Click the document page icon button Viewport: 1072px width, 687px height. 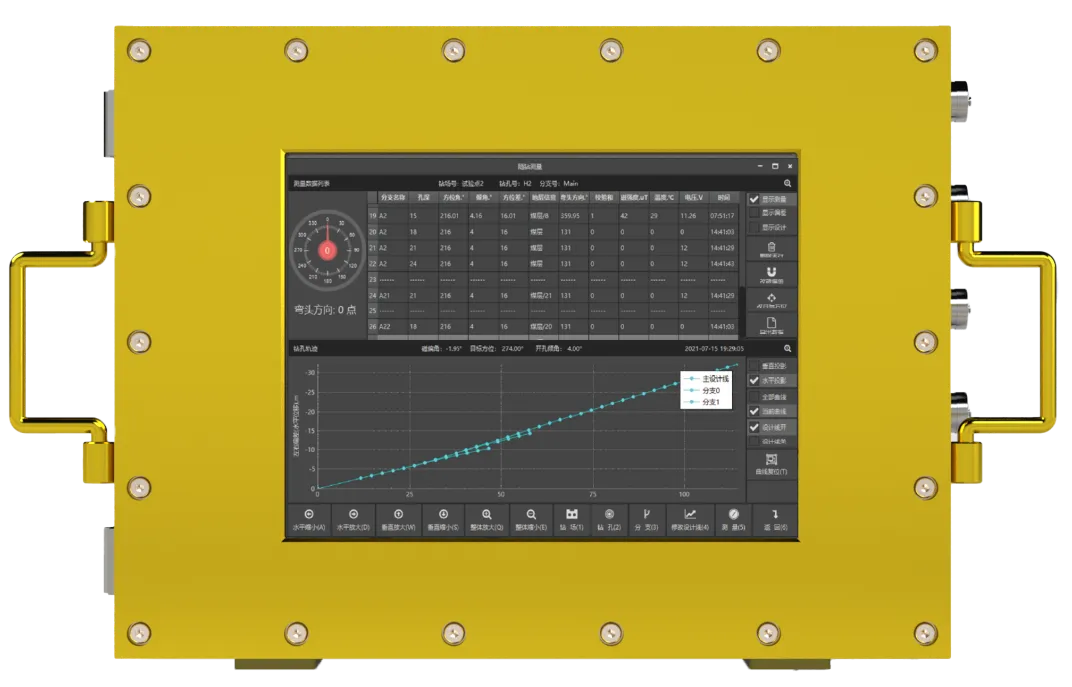[x=771, y=325]
